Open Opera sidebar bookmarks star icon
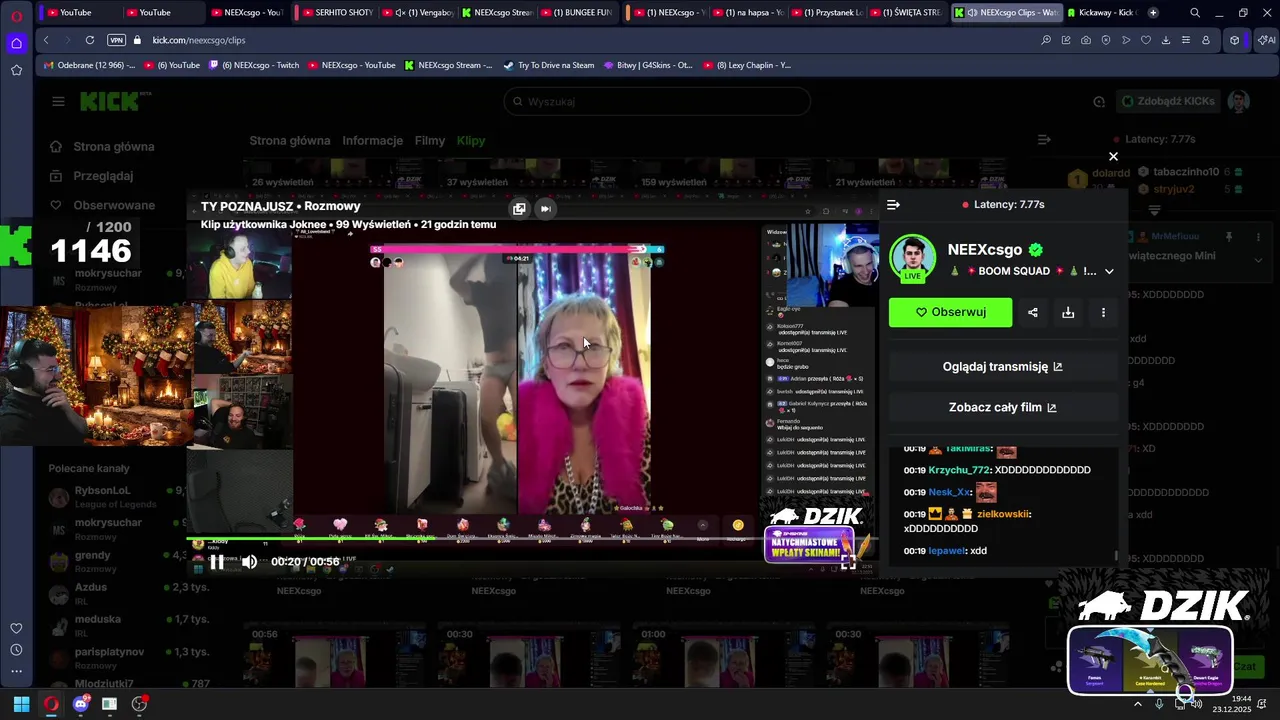The width and height of the screenshot is (1280, 720). 16,70
